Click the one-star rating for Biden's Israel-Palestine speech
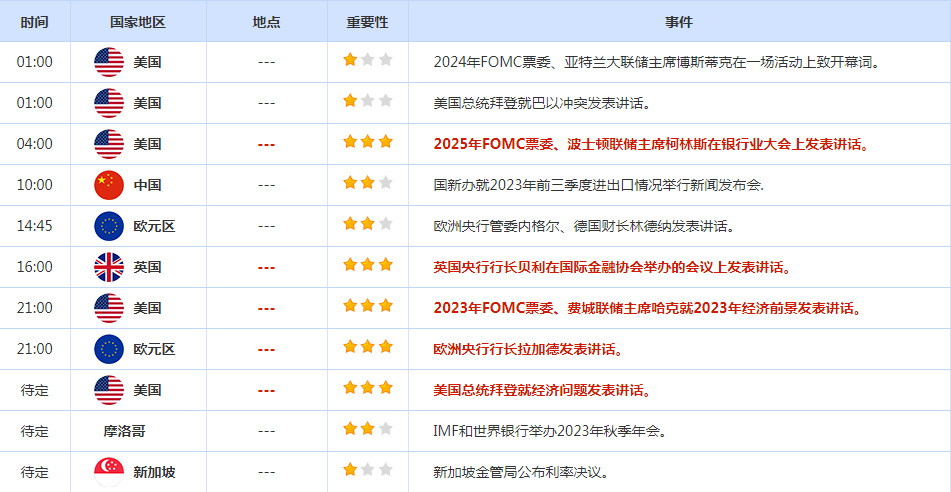 pyautogui.click(x=368, y=101)
